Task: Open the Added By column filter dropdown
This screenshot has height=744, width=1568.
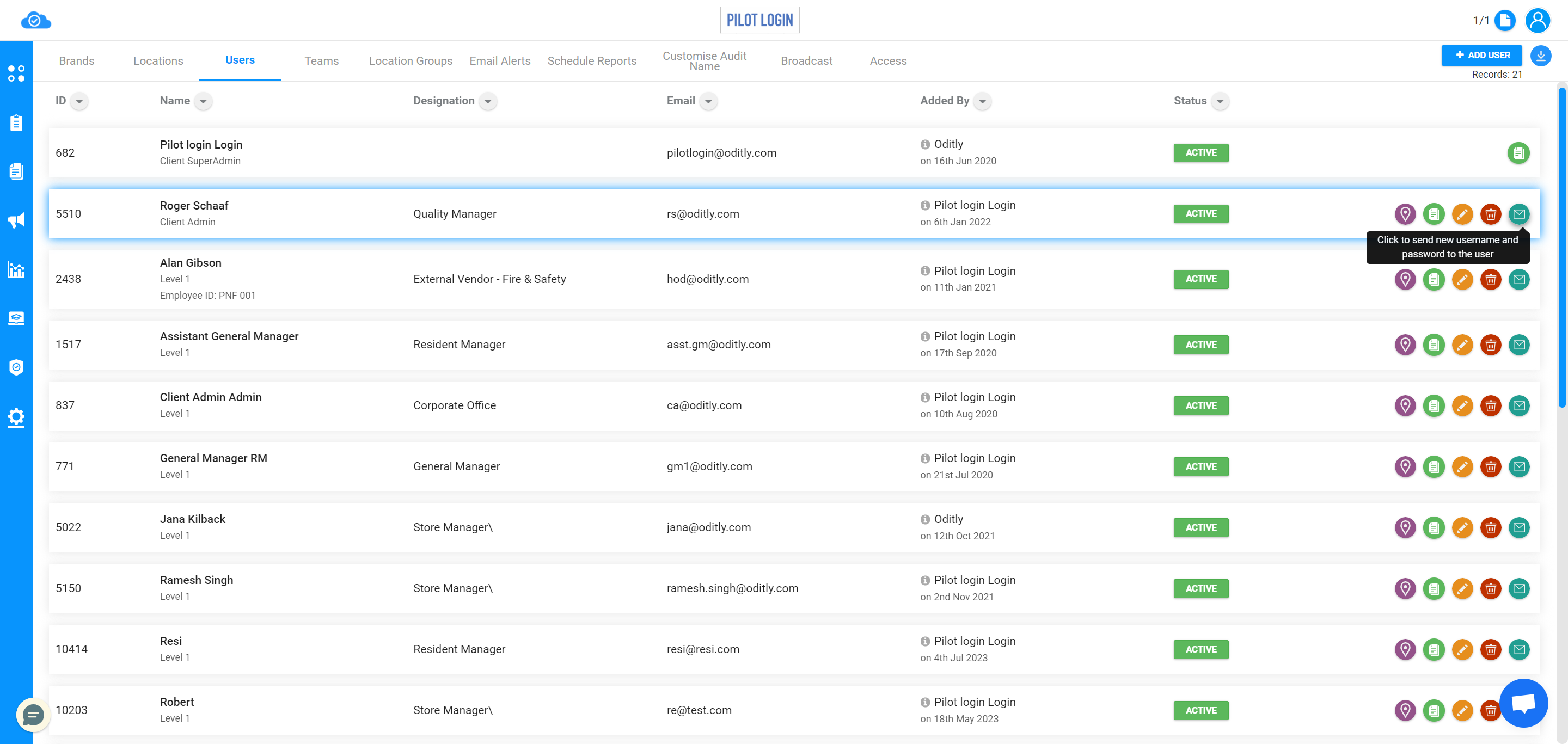Action: point(982,101)
